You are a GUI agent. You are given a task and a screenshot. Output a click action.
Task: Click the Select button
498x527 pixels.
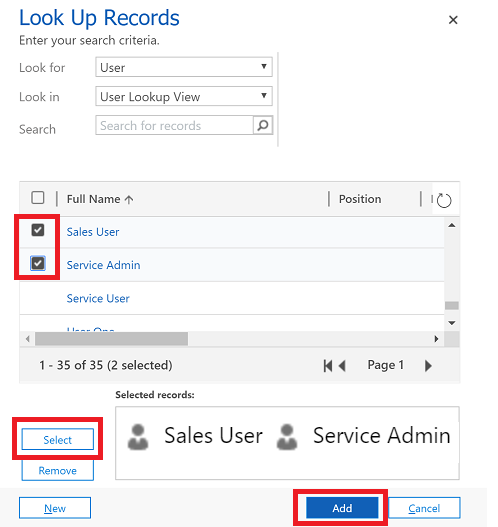coord(57,439)
